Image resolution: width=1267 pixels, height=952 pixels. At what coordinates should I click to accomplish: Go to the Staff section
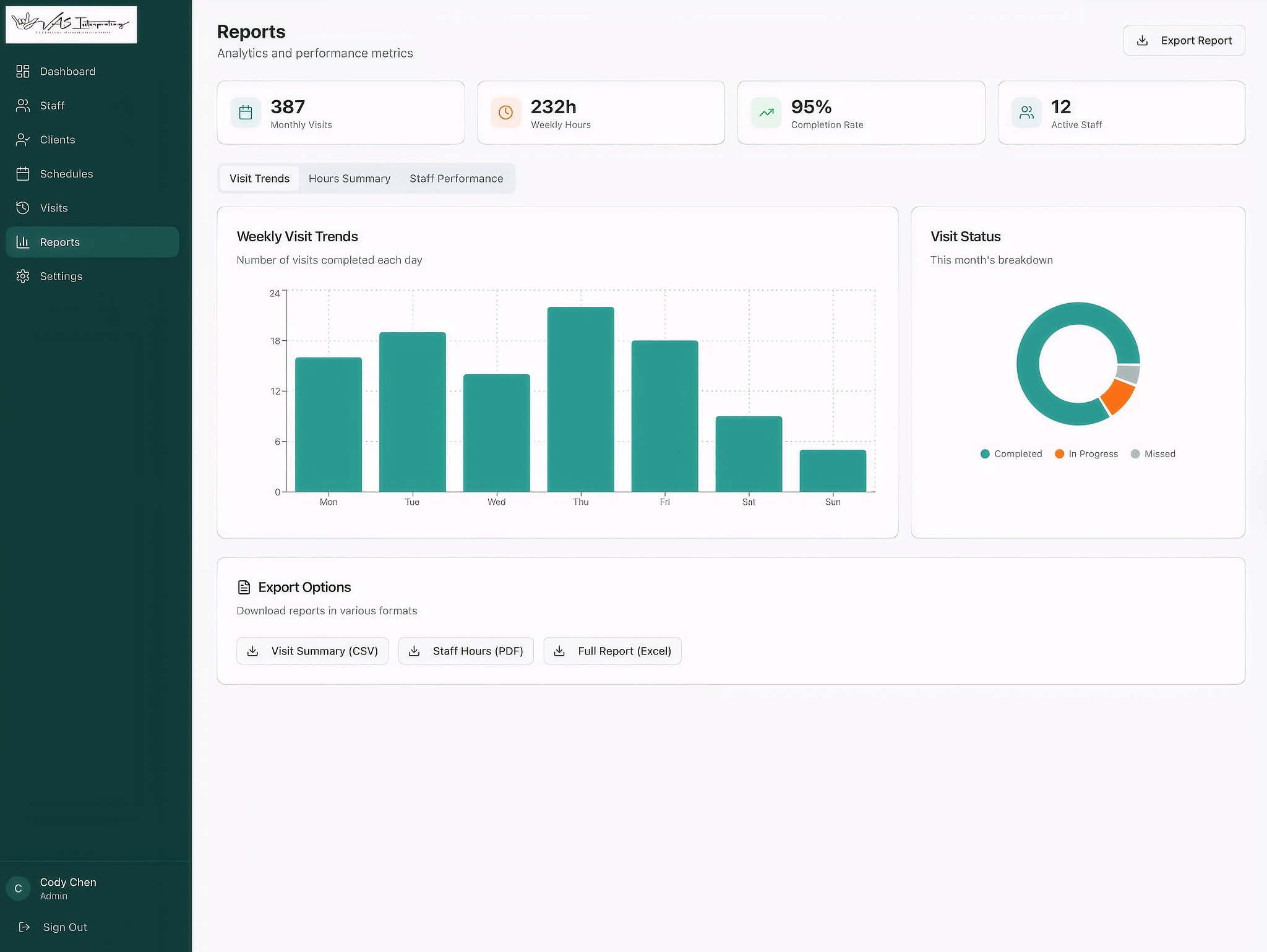coord(92,106)
